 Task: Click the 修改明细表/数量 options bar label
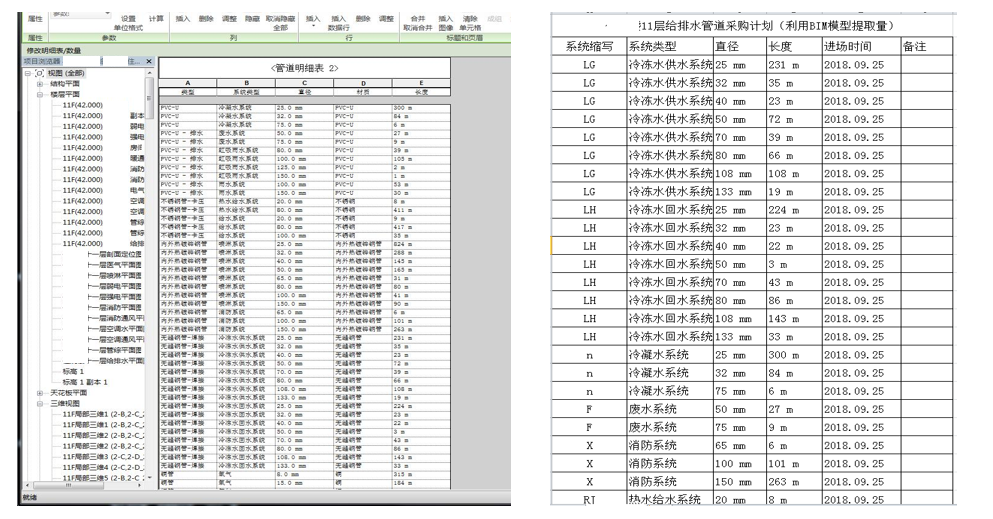[53, 50]
